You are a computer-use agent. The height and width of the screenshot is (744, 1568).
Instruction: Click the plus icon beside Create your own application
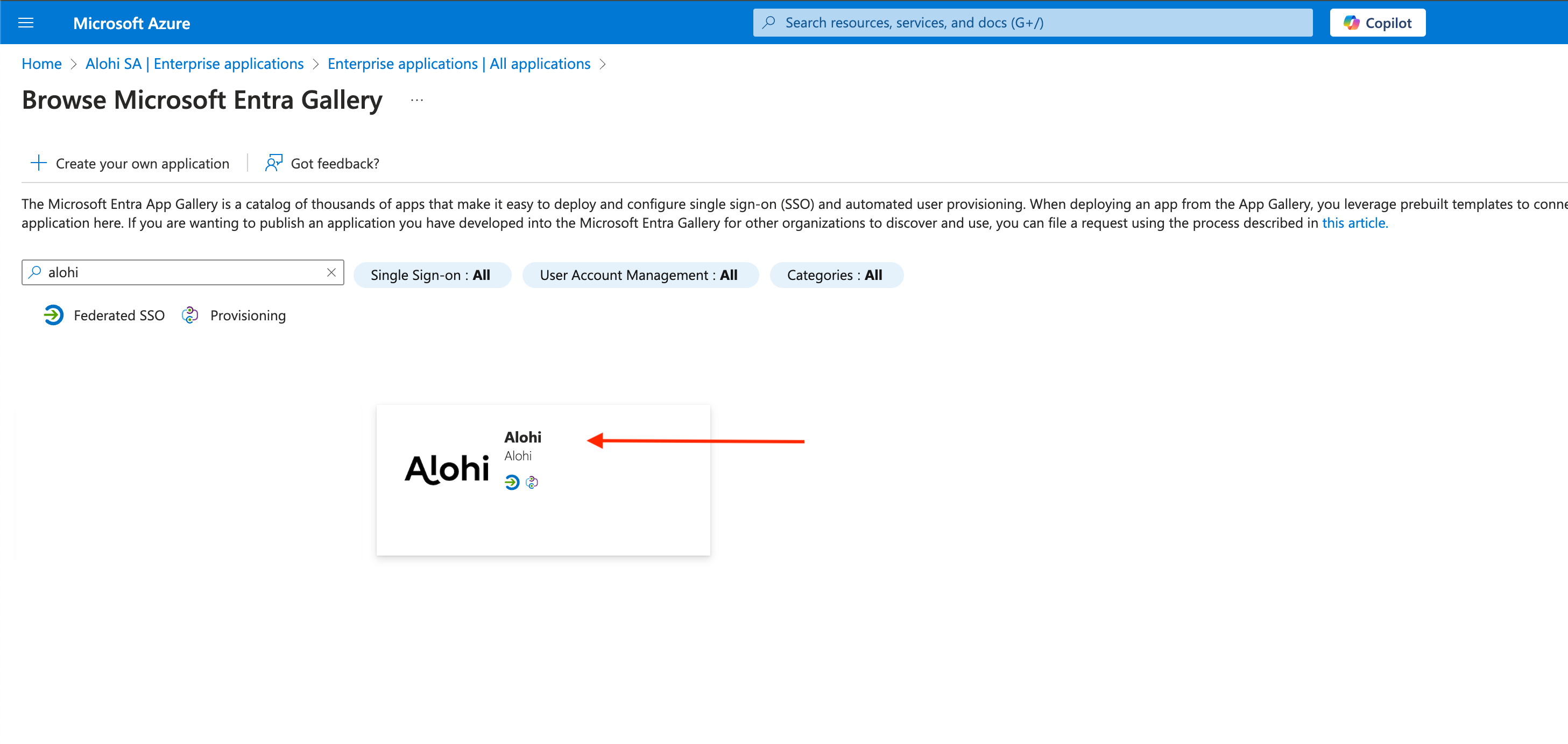coord(38,163)
